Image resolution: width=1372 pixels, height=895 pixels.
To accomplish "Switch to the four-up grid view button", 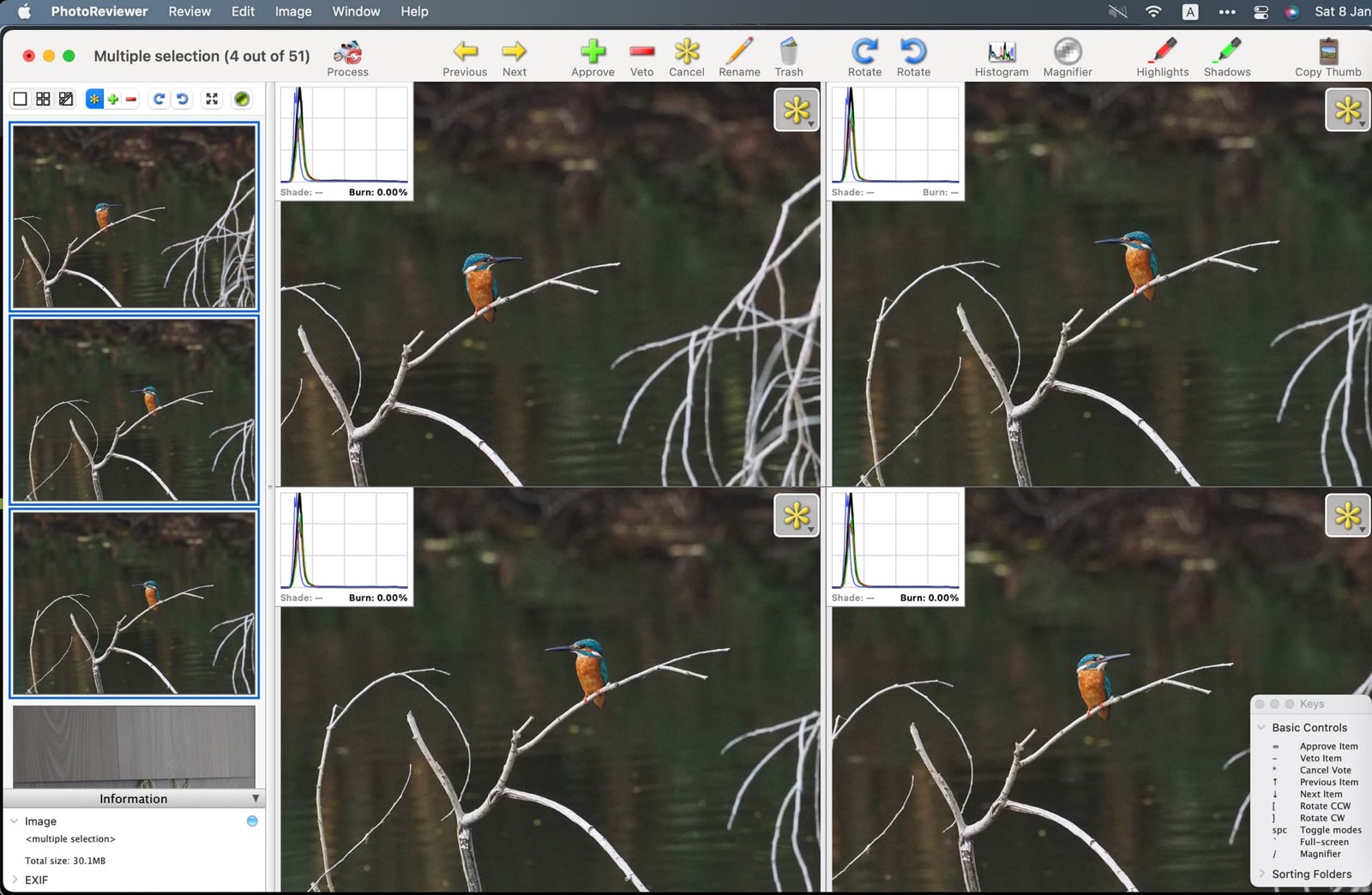I will [x=43, y=99].
